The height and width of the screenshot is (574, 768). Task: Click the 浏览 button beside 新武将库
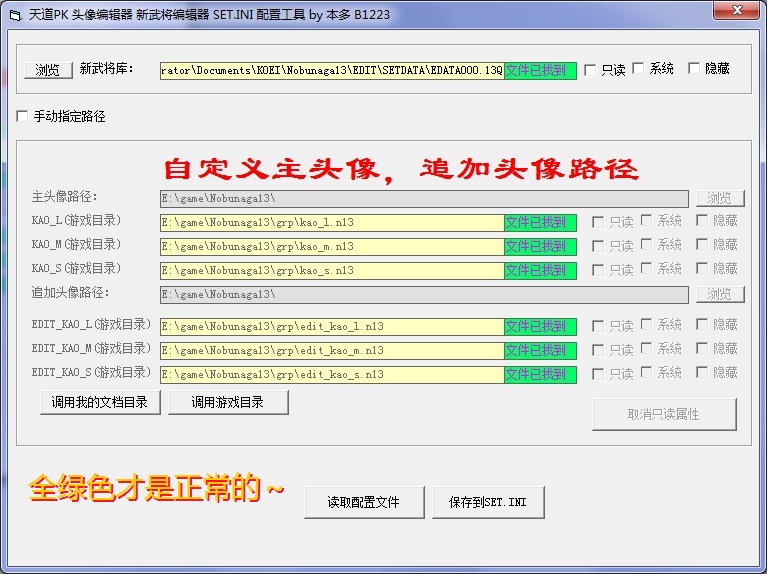(48, 70)
